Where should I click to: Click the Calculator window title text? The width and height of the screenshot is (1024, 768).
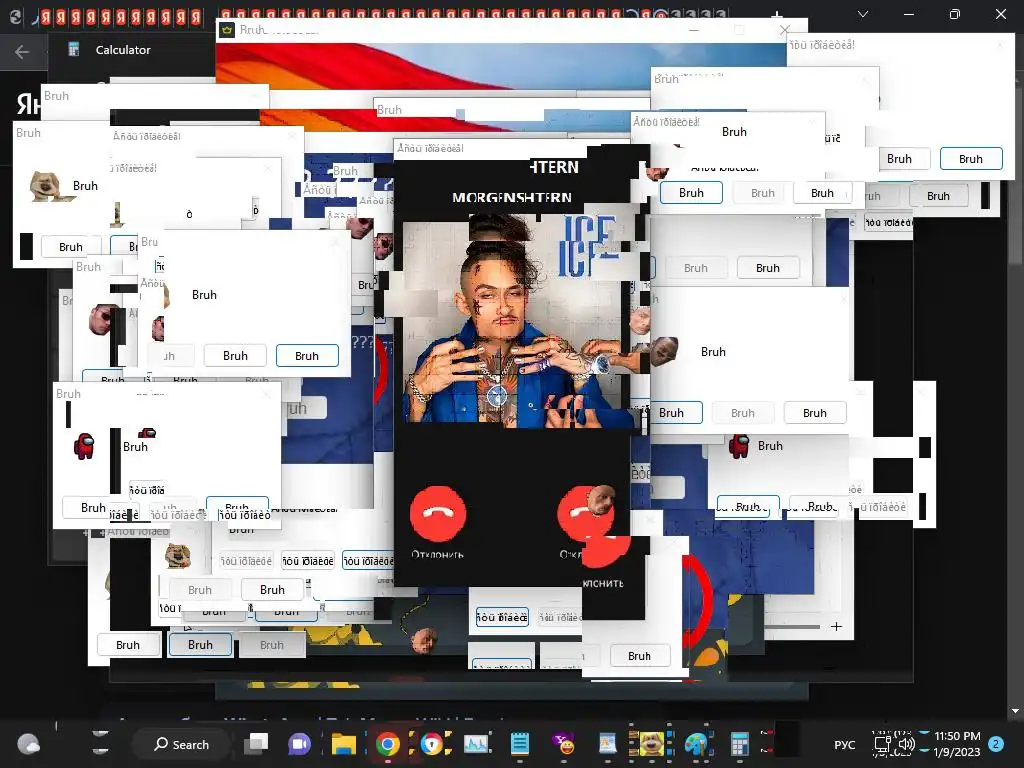(x=123, y=50)
